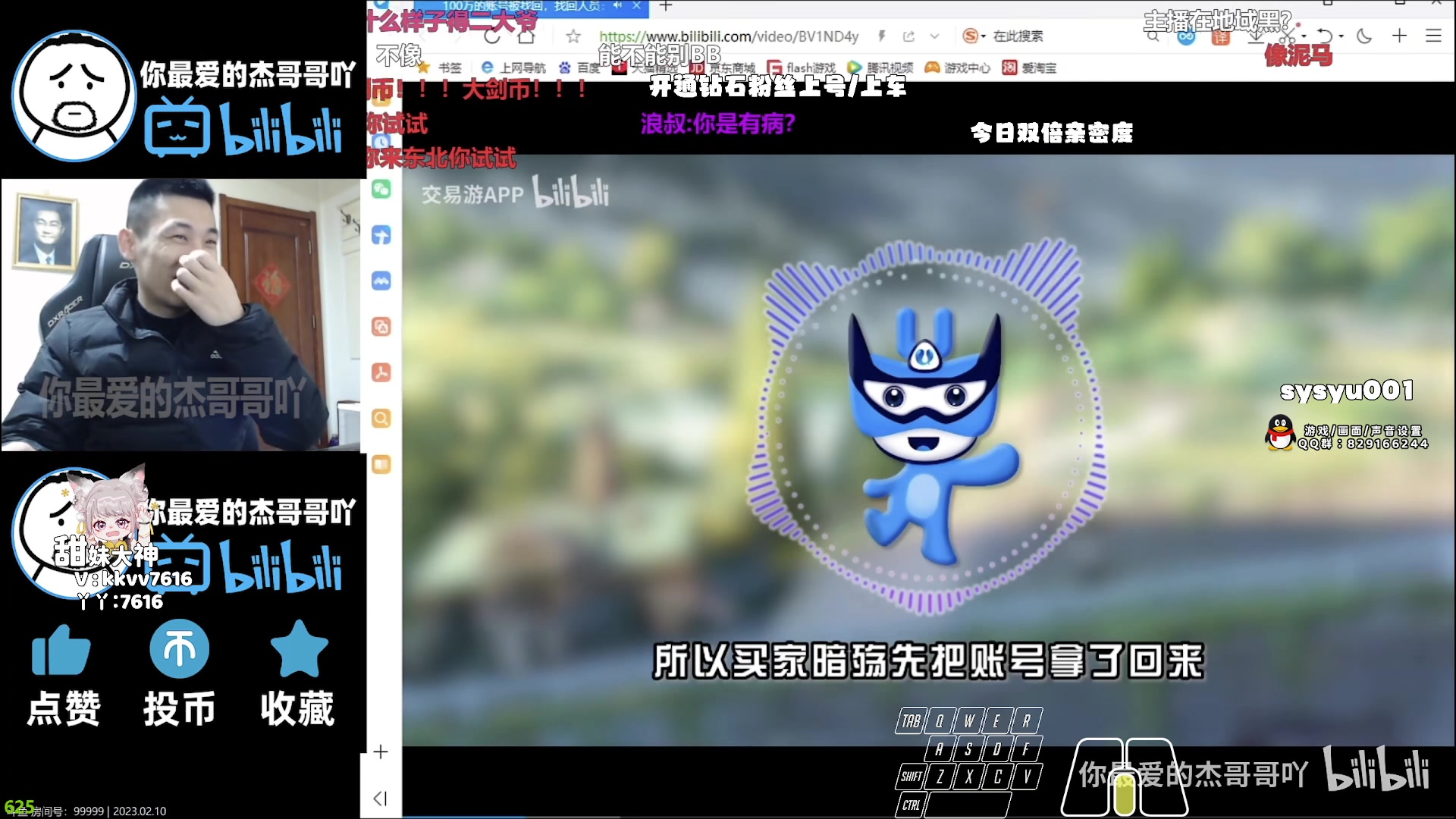Click the QQ penguin icon
The width and height of the screenshot is (1456, 819).
pos(1280,433)
